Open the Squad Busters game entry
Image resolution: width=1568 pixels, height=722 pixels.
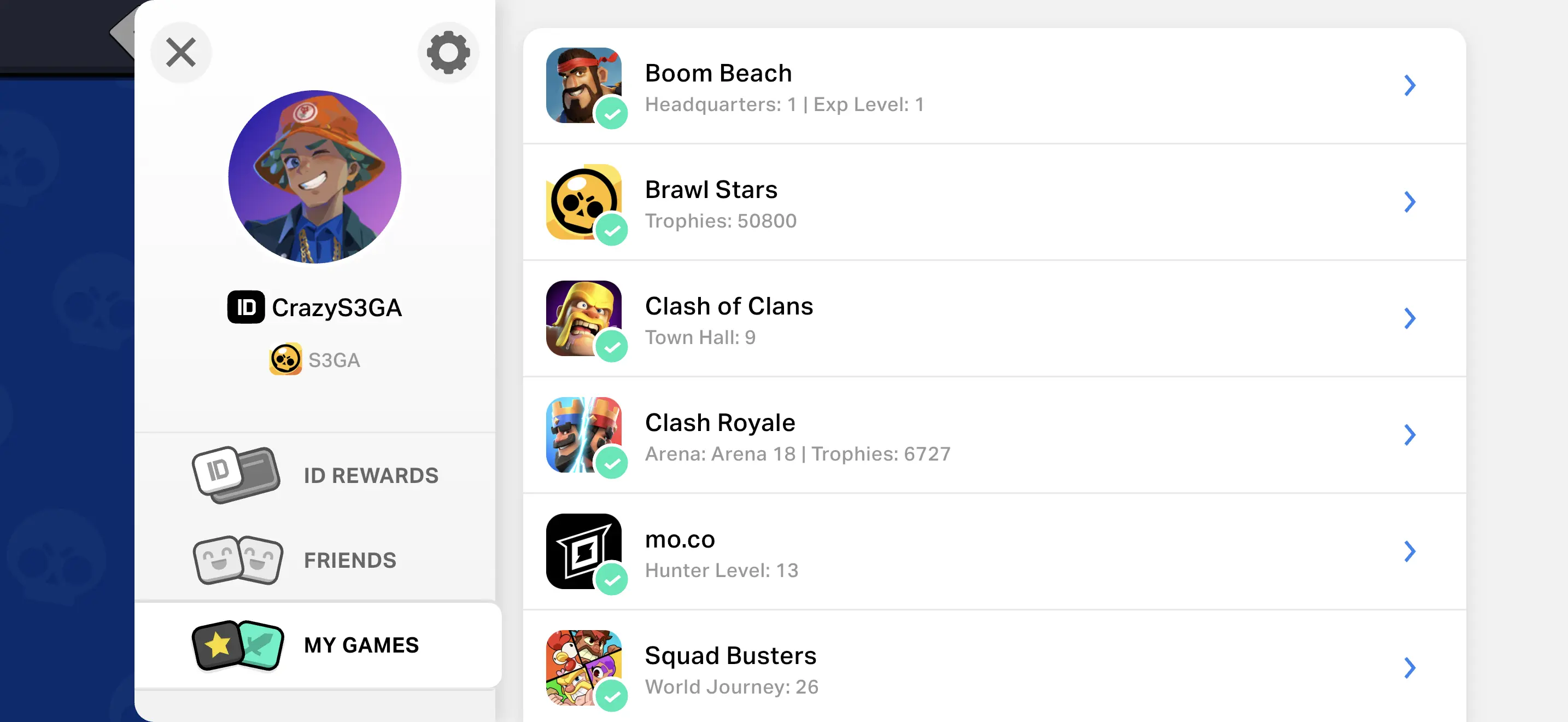click(x=730, y=668)
